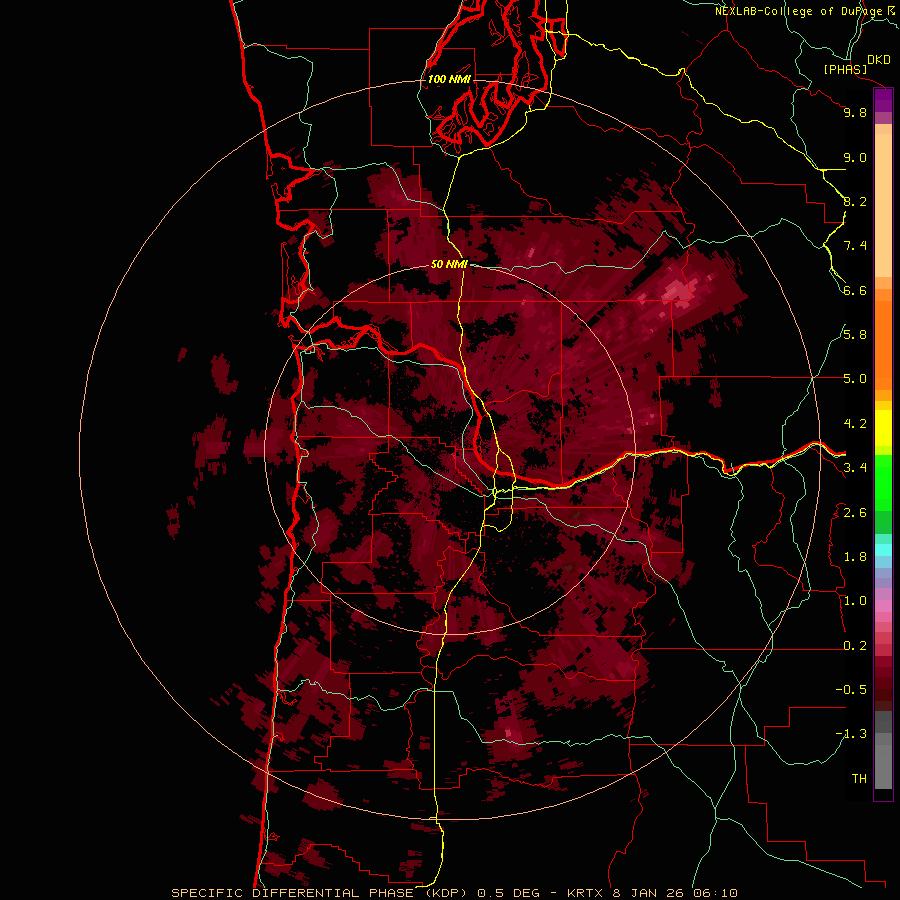The height and width of the screenshot is (900, 900).
Task: Click the 0.2 legend value
Action: (x=855, y=646)
